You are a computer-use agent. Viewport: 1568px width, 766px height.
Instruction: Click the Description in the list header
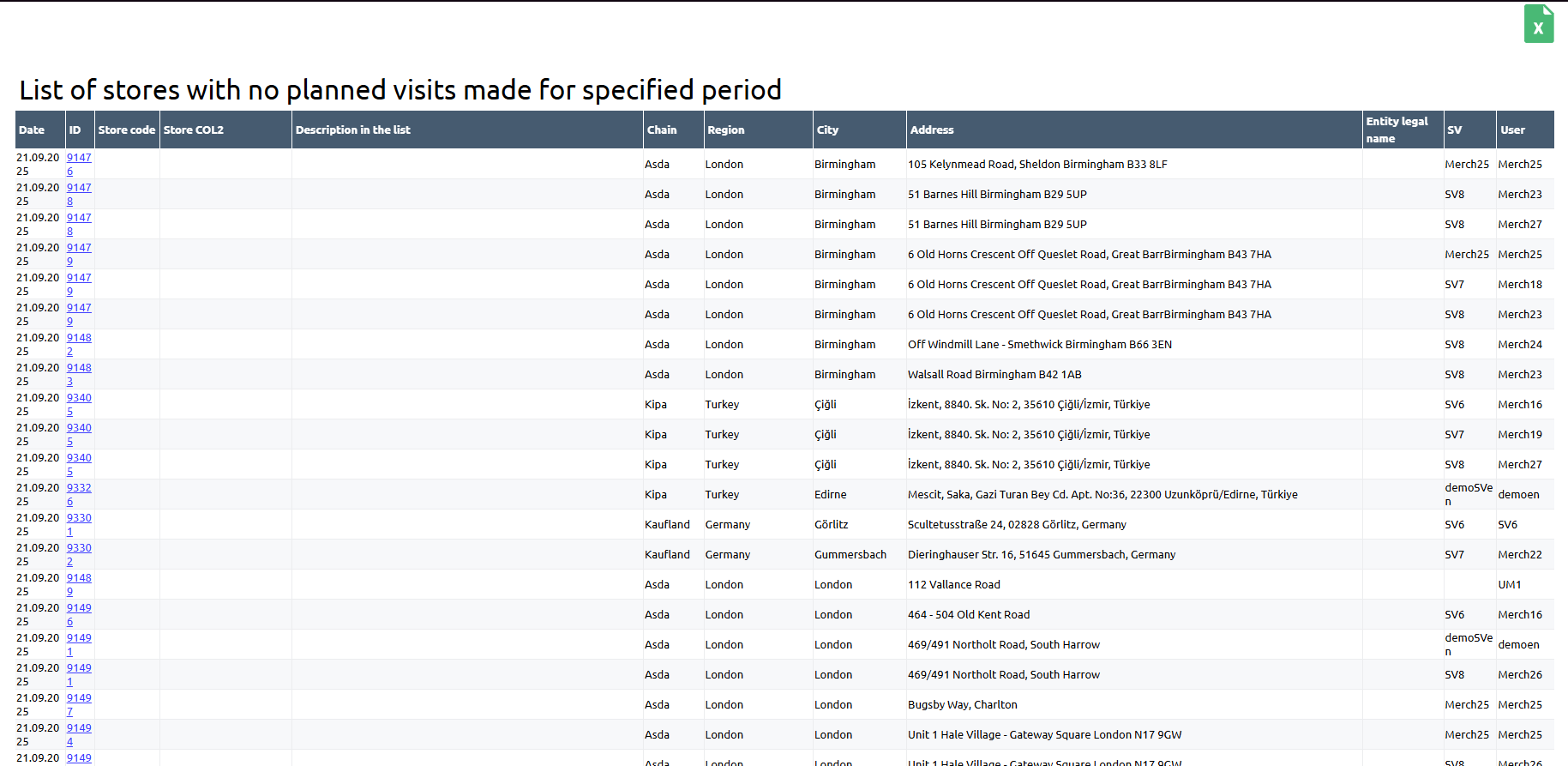coord(352,130)
